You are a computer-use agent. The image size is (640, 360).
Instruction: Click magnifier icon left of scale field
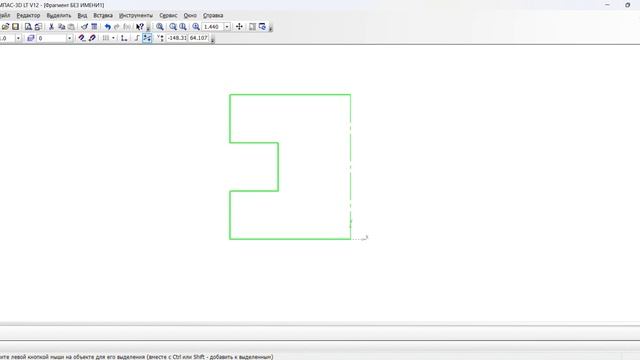[196, 27]
